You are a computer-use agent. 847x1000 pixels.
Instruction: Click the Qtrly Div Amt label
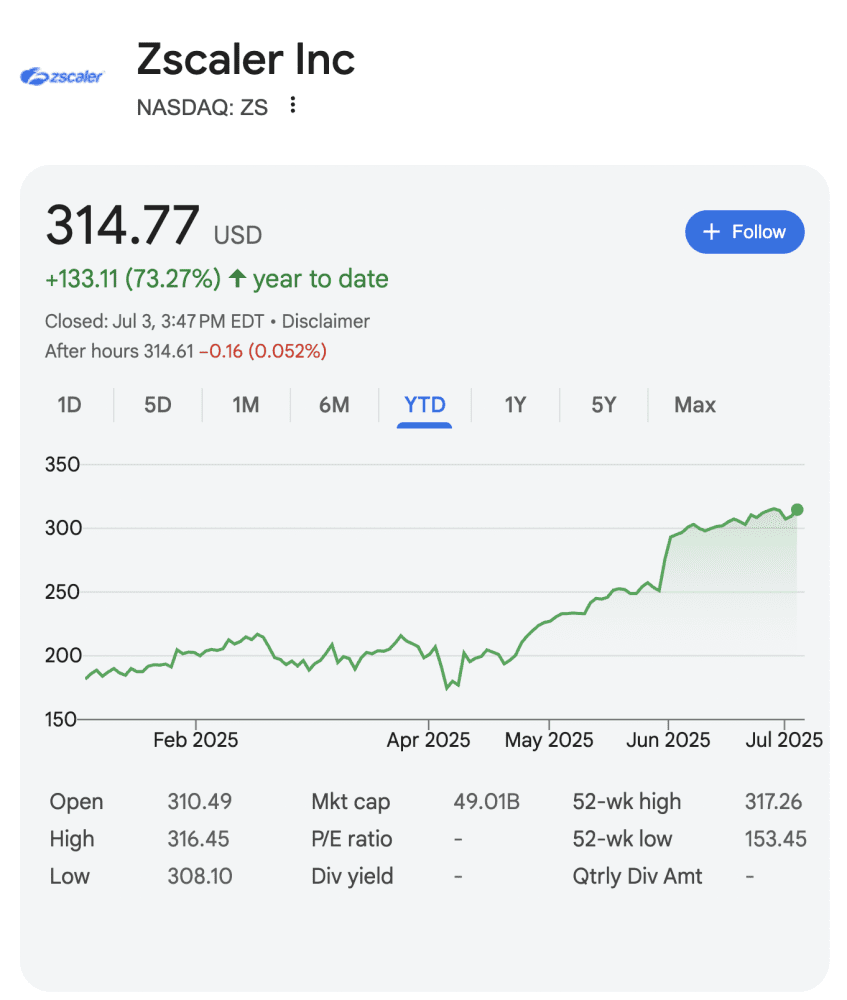[x=637, y=876]
